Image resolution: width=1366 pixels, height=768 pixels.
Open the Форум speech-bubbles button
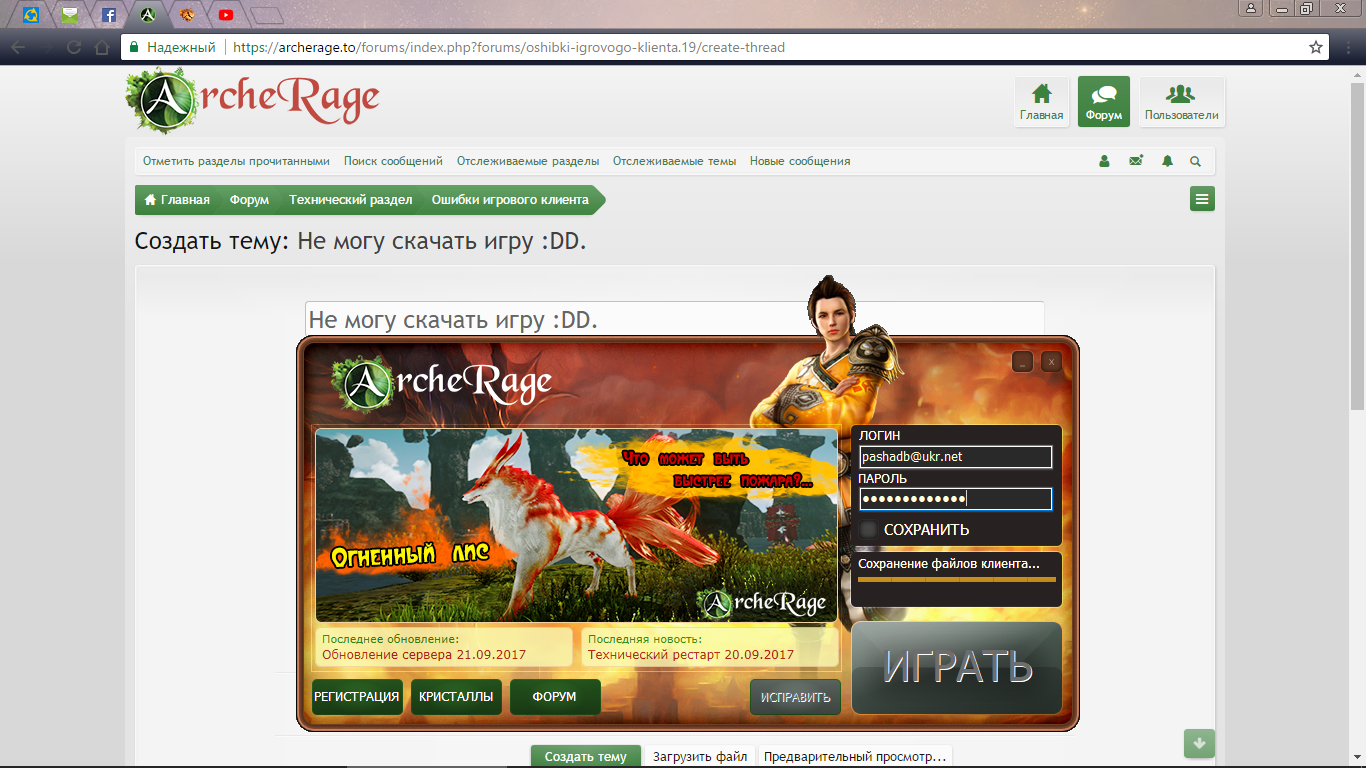coord(1104,102)
